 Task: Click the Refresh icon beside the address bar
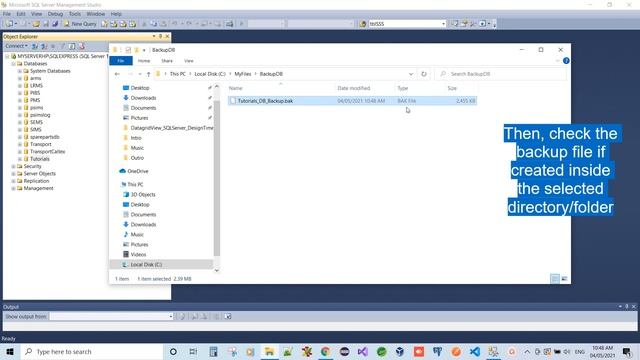point(424,74)
